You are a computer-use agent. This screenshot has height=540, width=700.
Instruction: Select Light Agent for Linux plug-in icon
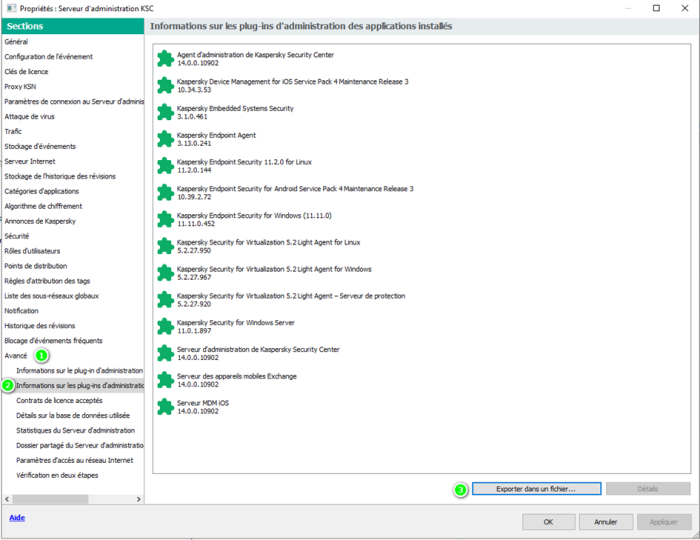[165, 246]
